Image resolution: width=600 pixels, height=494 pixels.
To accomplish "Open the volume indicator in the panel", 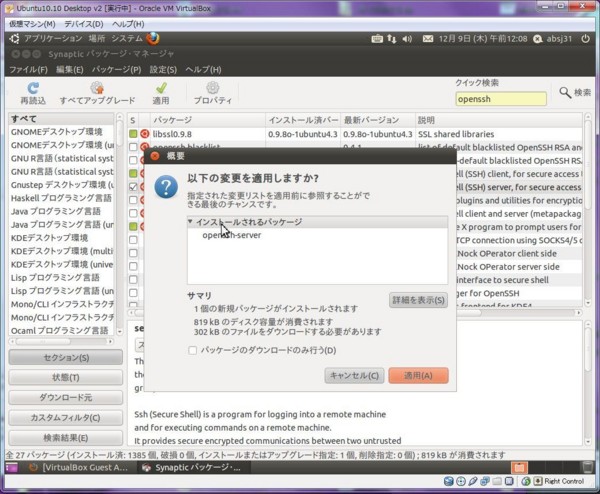I will tap(407, 39).
